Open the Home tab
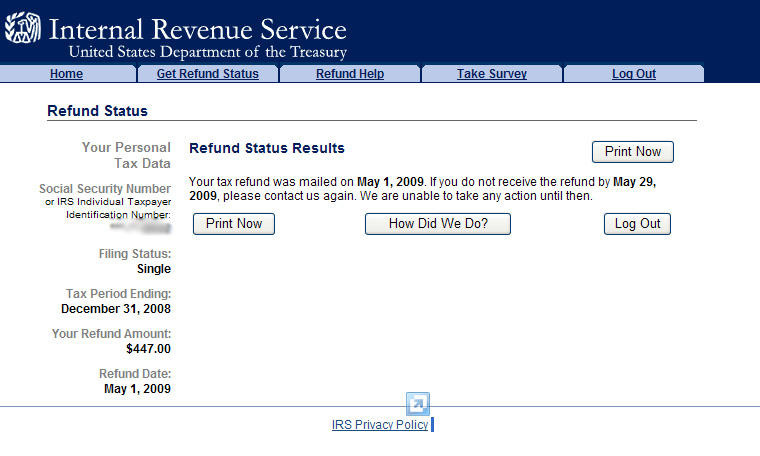 [x=66, y=74]
